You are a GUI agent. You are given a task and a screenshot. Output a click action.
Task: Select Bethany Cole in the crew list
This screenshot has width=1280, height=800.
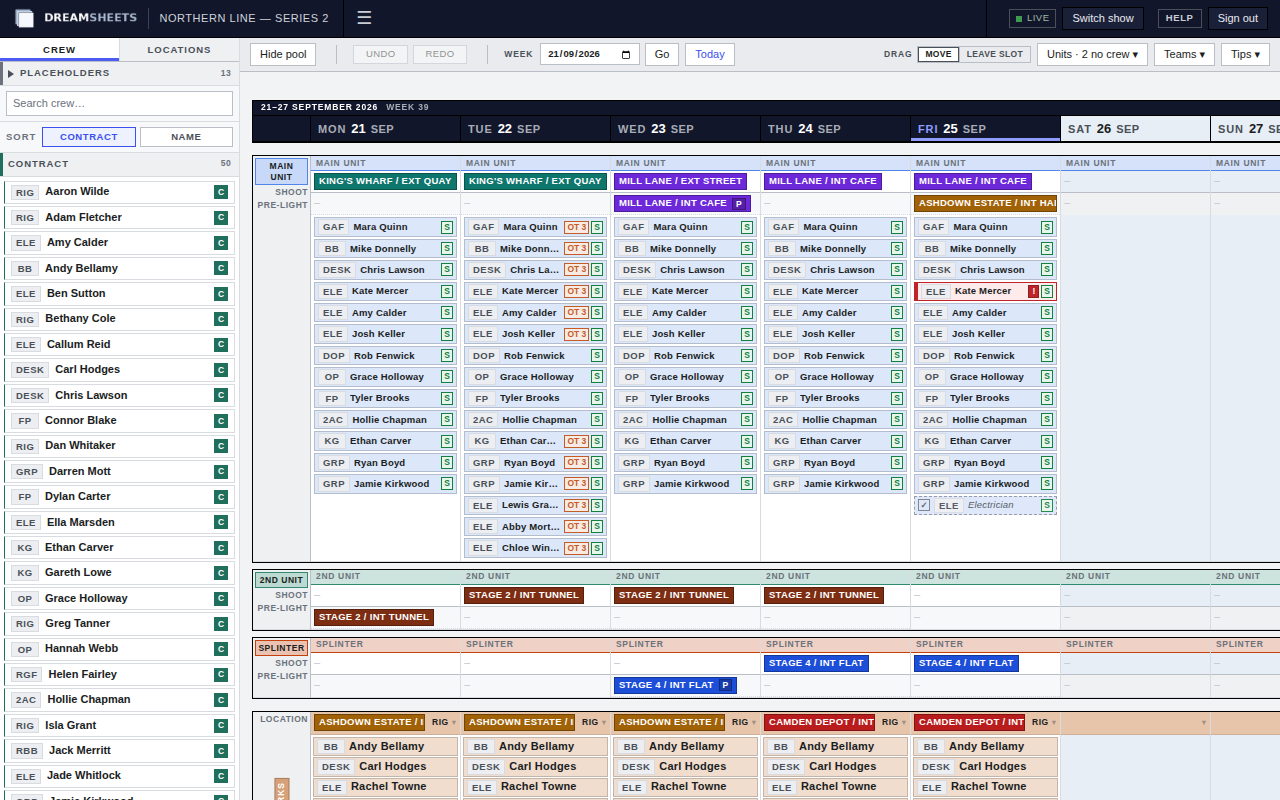click(118, 319)
